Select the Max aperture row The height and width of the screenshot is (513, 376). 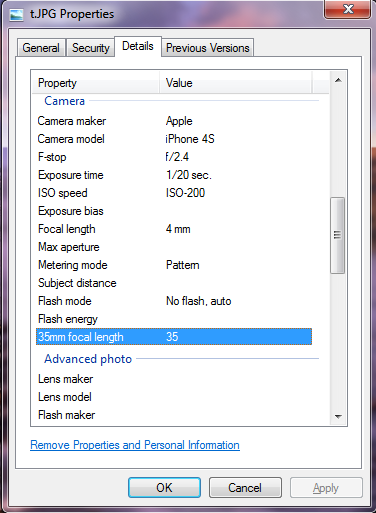point(174,247)
